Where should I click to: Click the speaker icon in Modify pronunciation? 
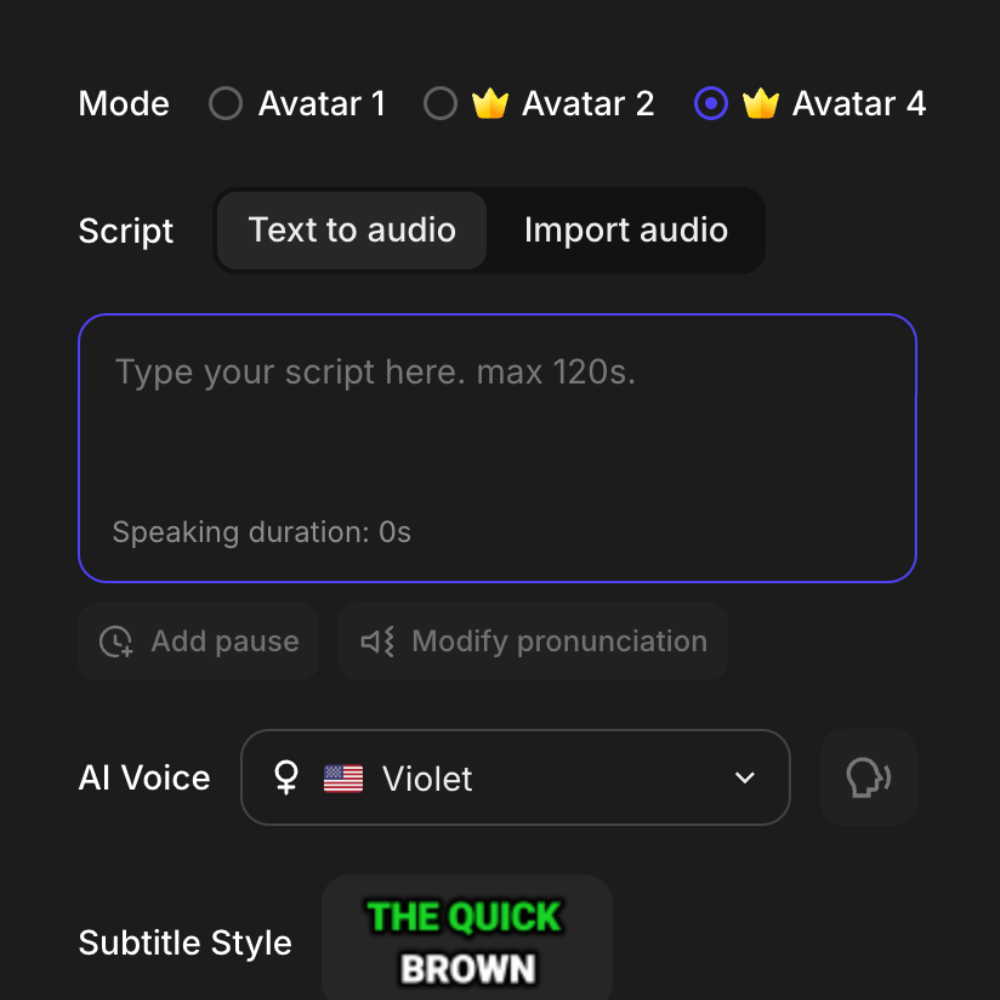coord(378,641)
